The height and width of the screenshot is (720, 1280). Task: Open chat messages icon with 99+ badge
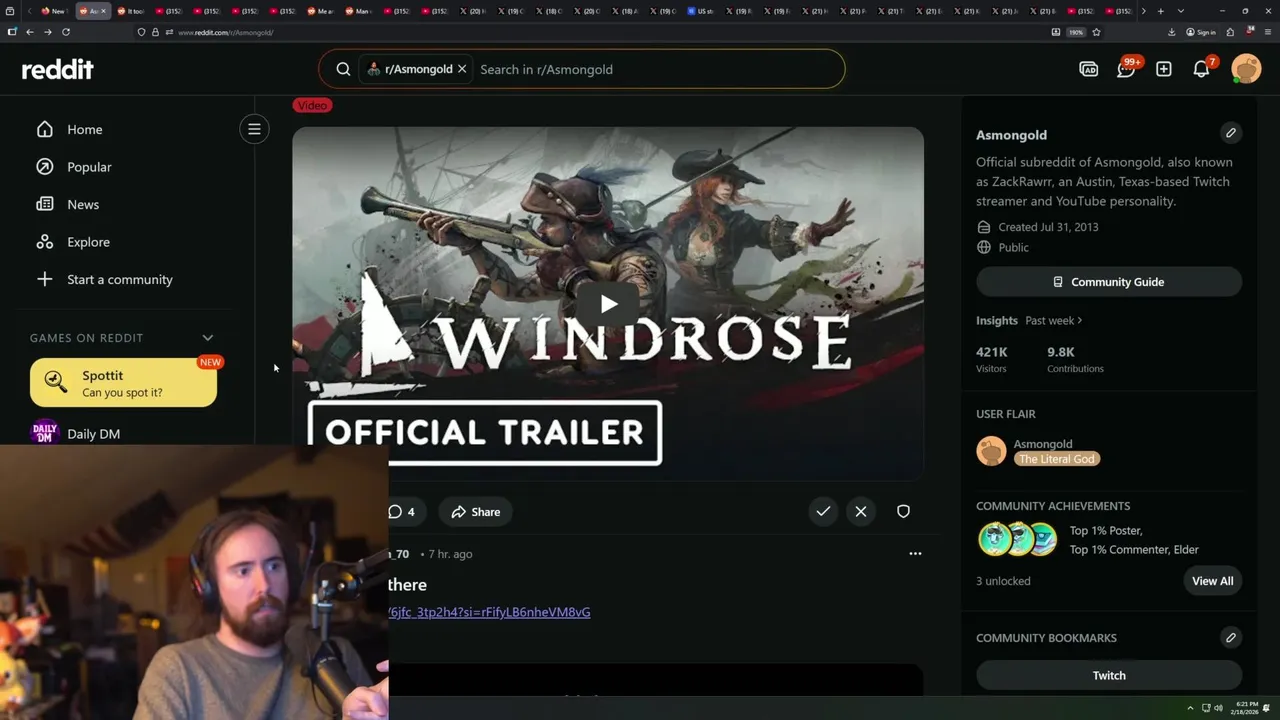click(x=1126, y=69)
